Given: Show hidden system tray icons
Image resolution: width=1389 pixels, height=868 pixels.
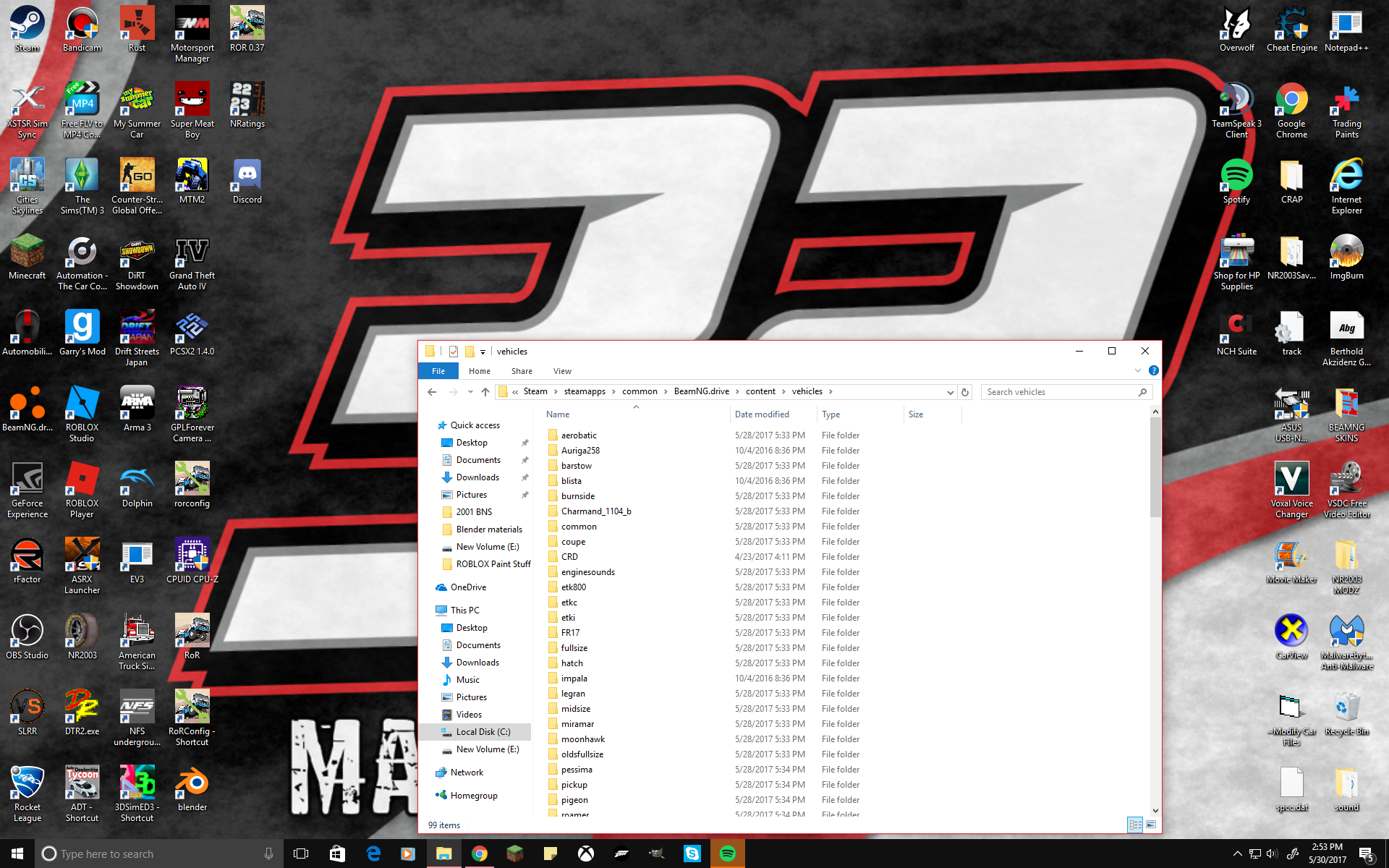Looking at the screenshot, I should (1237, 854).
